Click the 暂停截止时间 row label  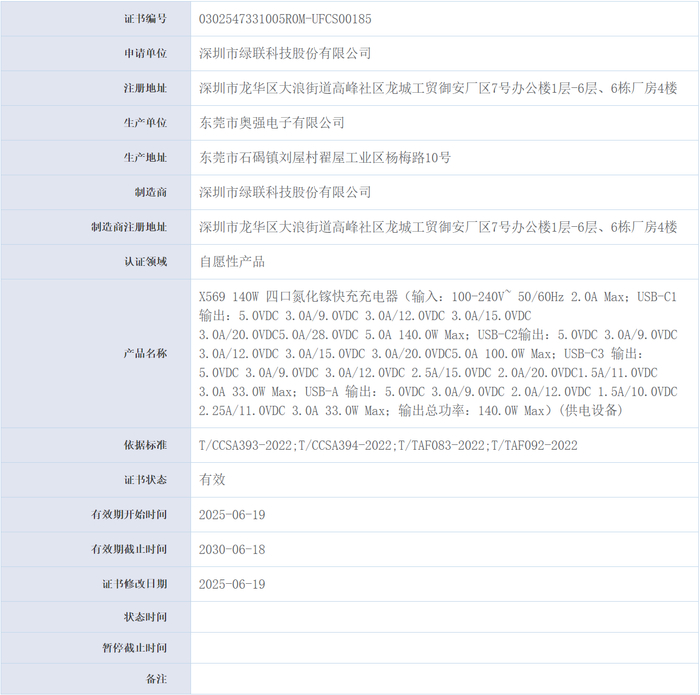(x=134, y=648)
